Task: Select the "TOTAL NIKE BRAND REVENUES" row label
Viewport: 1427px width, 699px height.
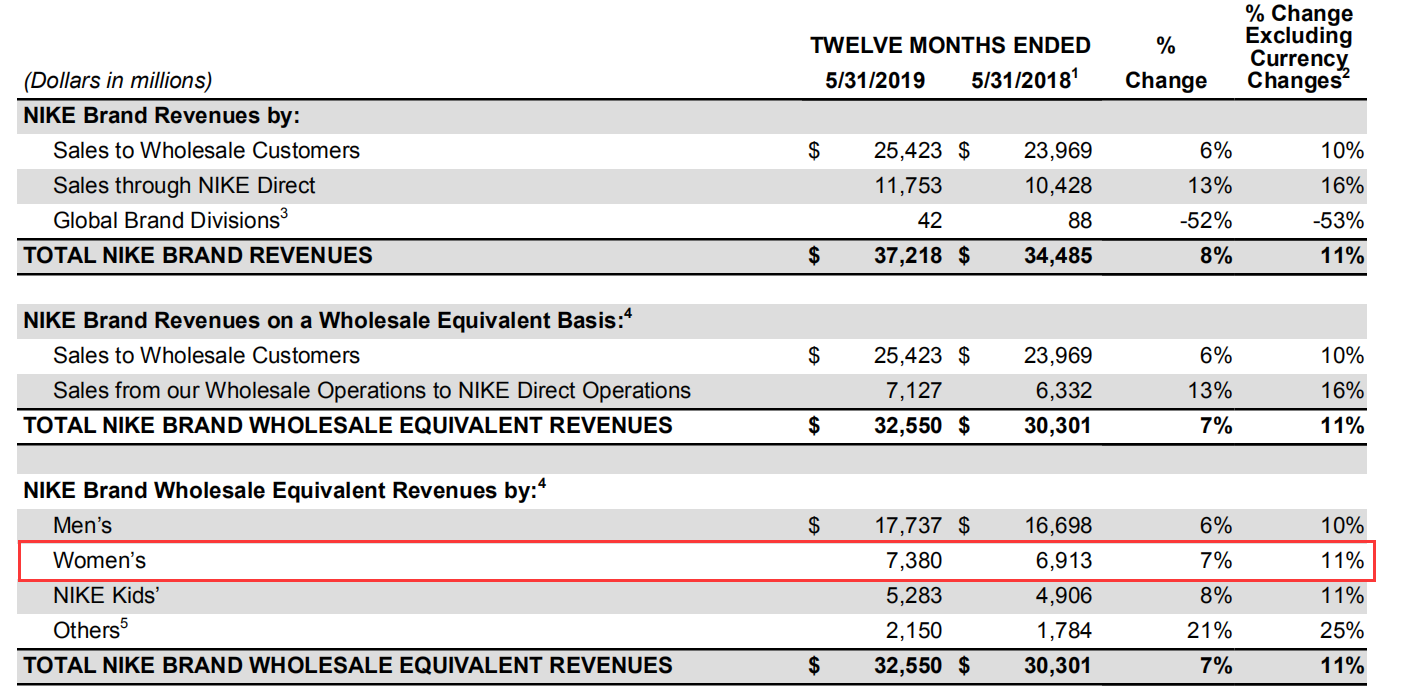Action: (x=198, y=255)
